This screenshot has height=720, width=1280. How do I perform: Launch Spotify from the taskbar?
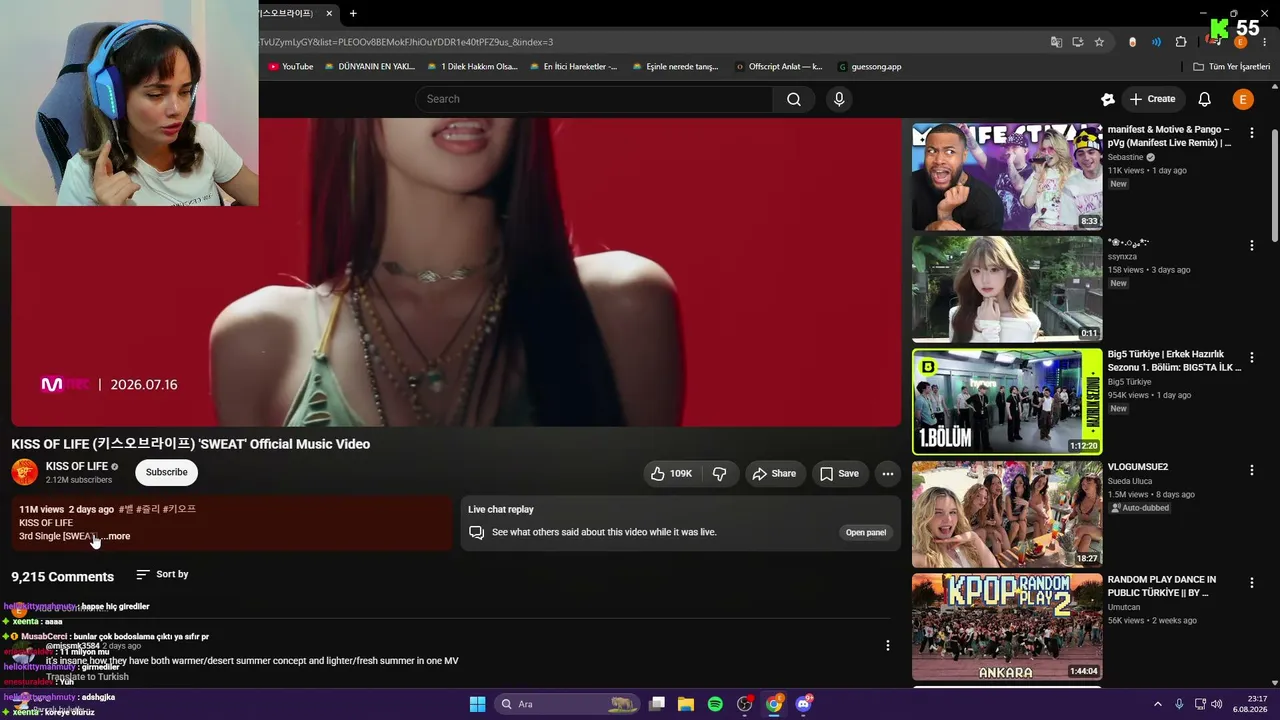pos(715,704)
